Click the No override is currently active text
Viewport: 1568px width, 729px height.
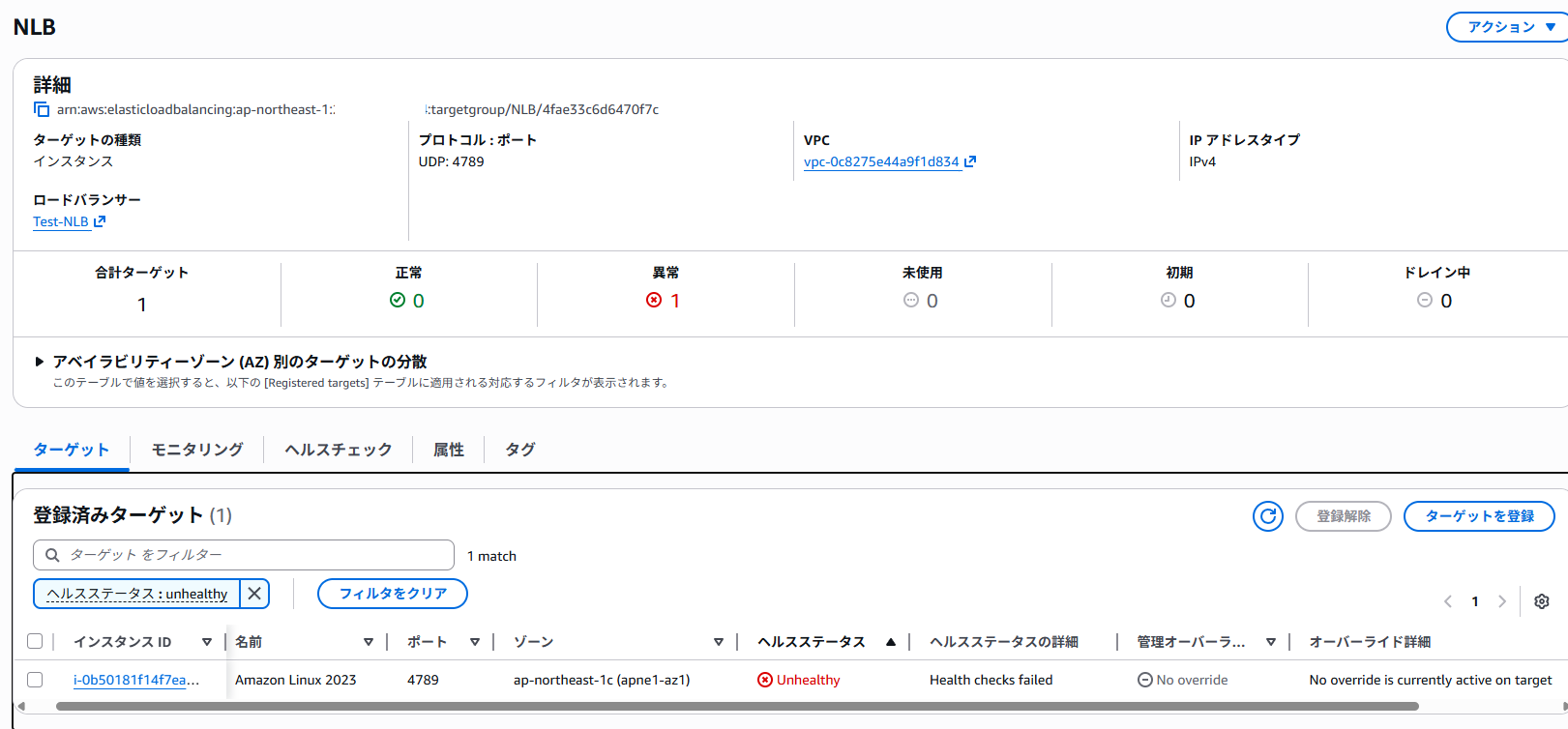[x=1431, y=680]
